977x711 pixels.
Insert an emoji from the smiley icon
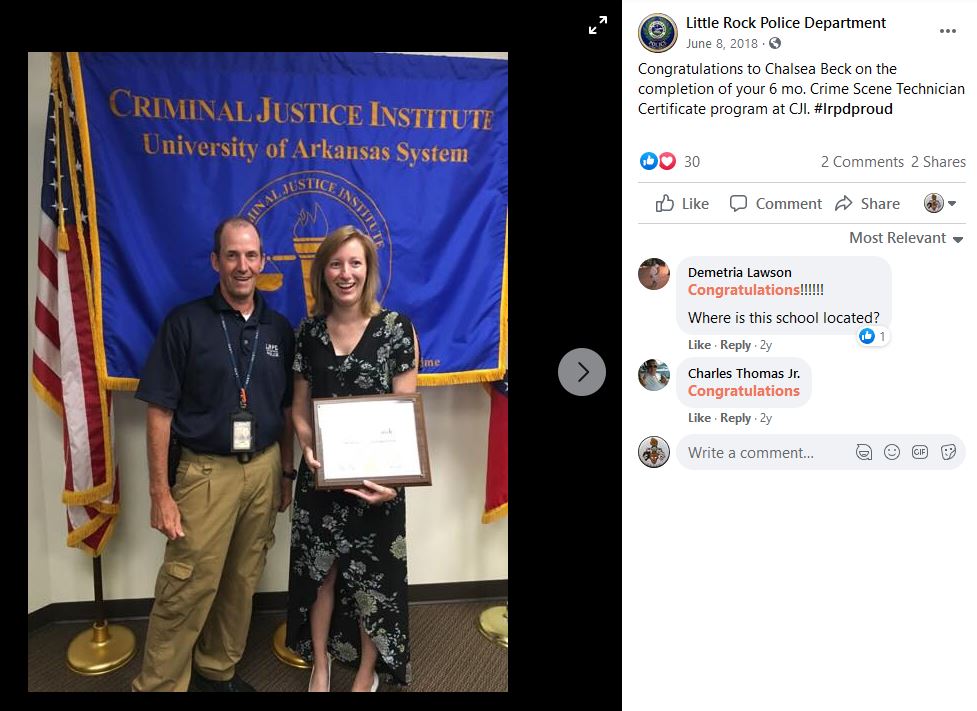click(x=892, y=452)
